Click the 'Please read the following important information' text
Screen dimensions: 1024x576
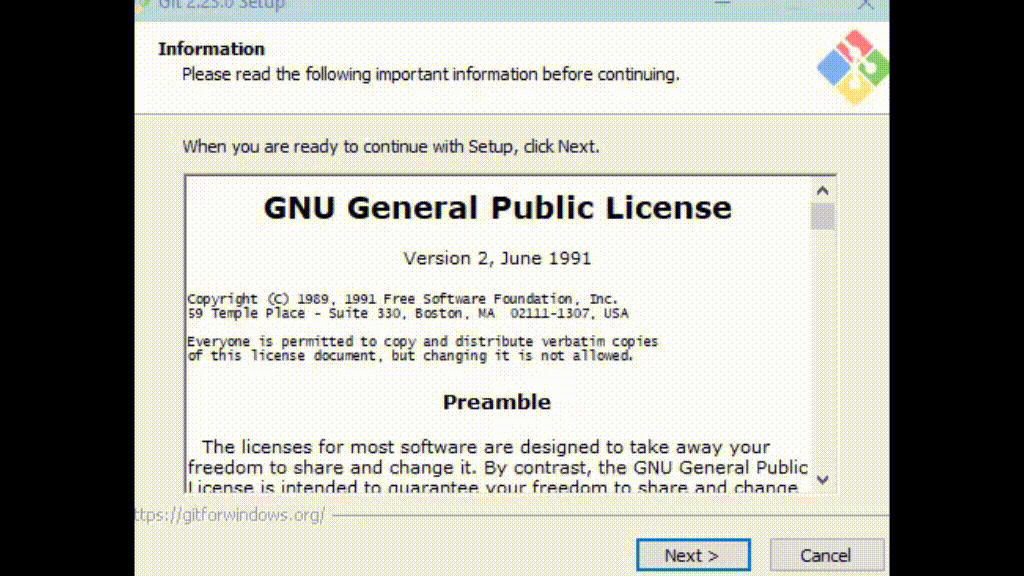click(430, 74)
